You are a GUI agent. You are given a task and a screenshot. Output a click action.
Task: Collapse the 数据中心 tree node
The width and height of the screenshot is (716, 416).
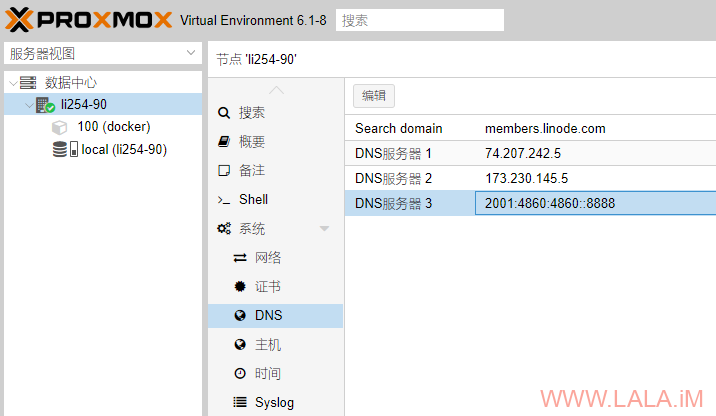13,83
